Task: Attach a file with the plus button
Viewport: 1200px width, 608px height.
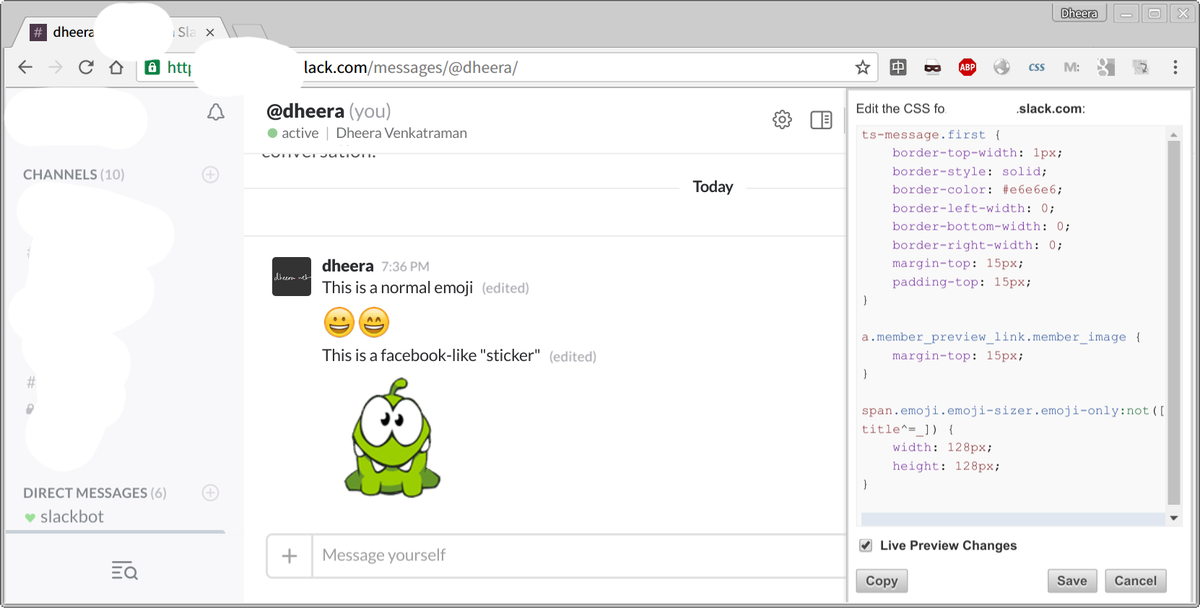Action: point(290,555)
